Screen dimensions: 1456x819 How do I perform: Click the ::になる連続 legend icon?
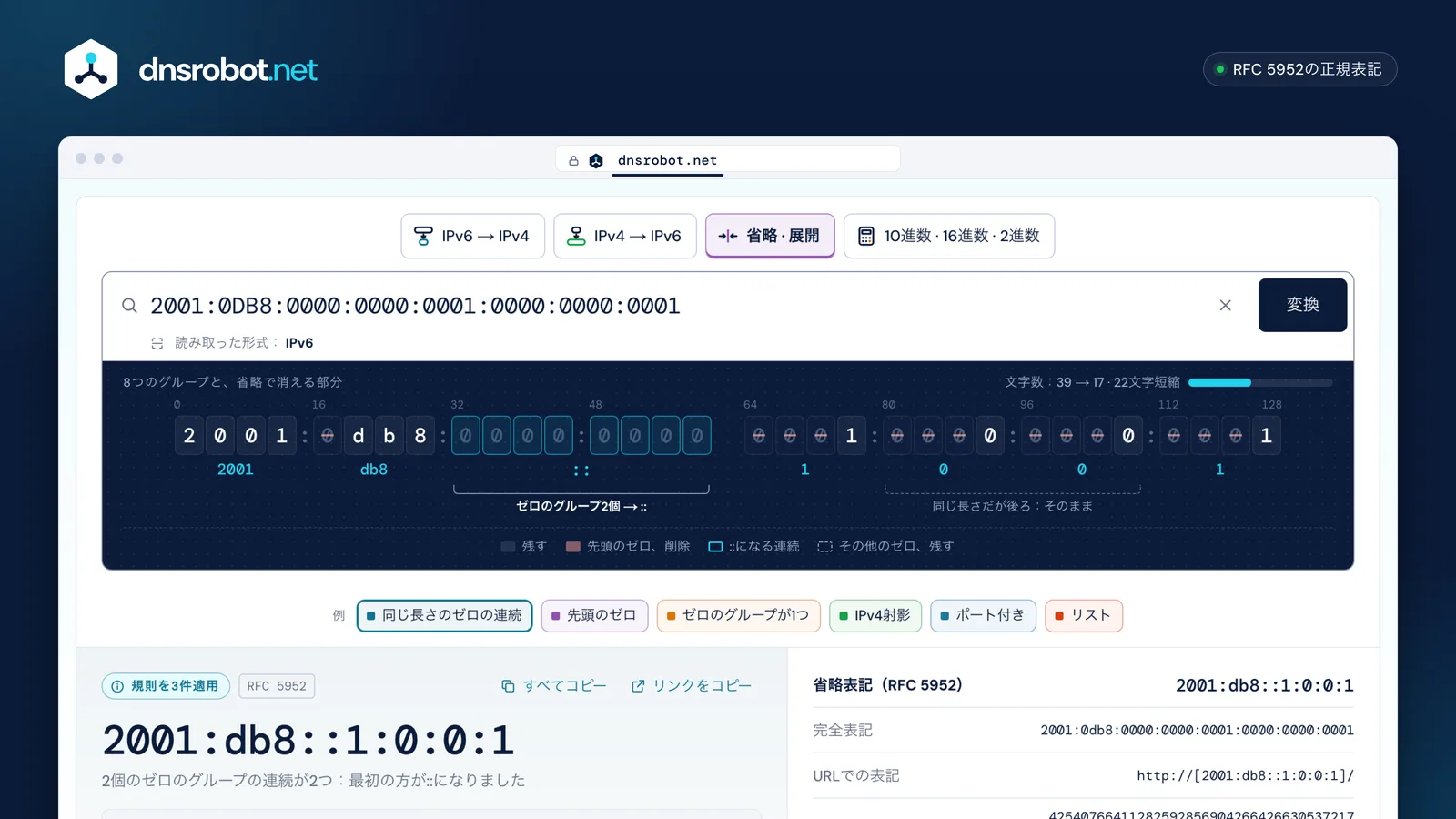pyautogui.click(x=715, y=547)
